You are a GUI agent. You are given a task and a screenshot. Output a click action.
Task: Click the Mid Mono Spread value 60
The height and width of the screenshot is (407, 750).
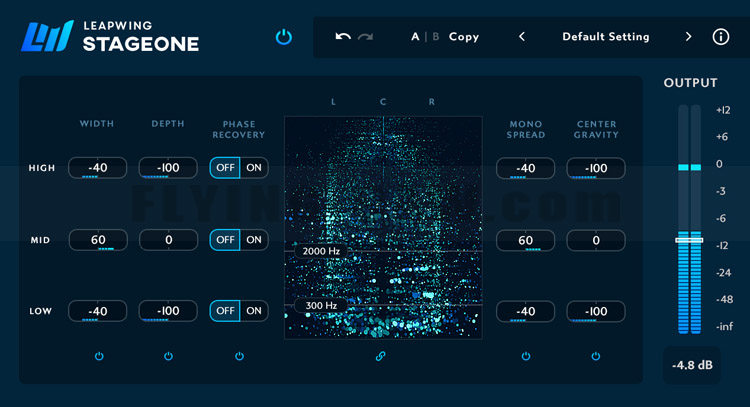tap(525, 240)
